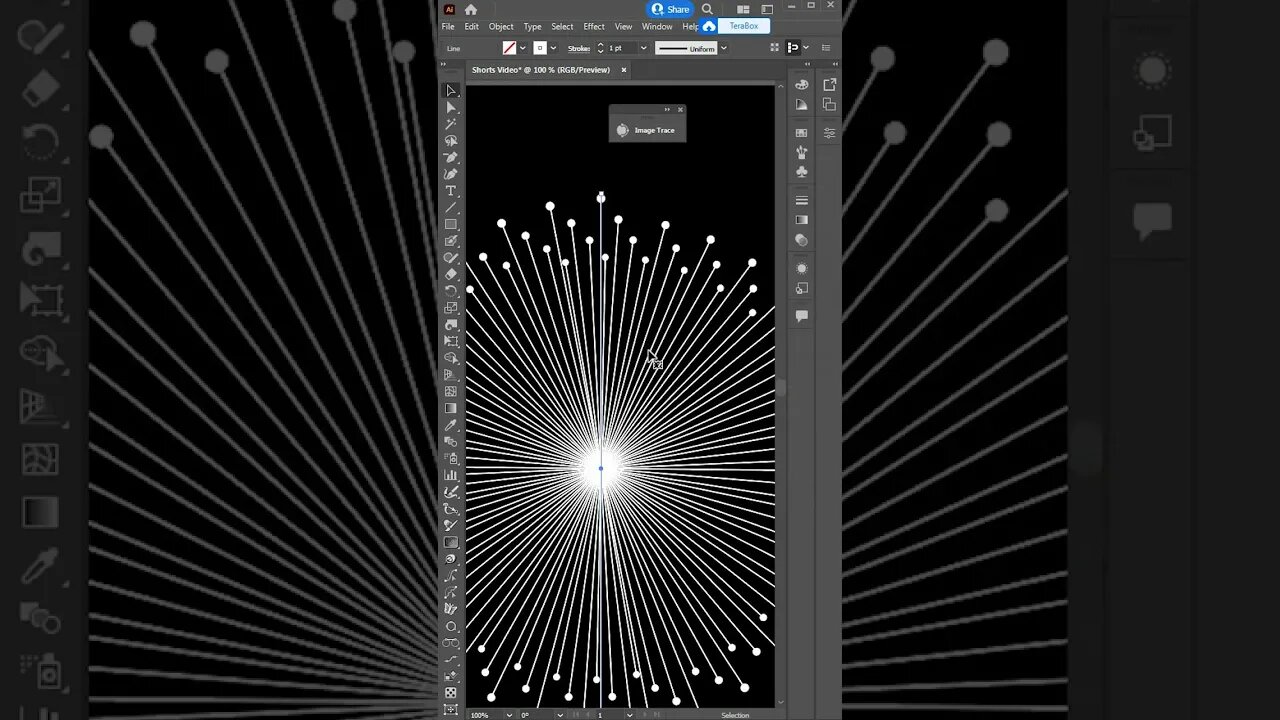Click the Stroke panel link
Viewport: 1280px width, 720px height.
579,48
